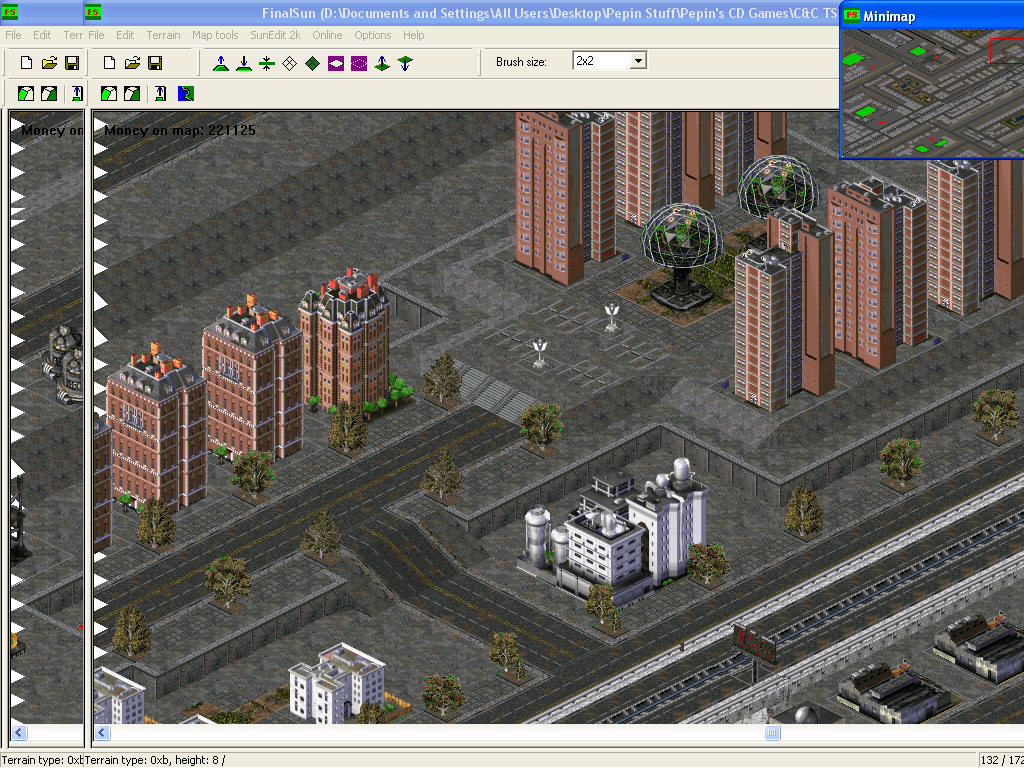This screenshot has width=1024, height=768.
Task: Open the Brush size dropdown arrow
Action: pyautogui.click(x=638, y=61)
